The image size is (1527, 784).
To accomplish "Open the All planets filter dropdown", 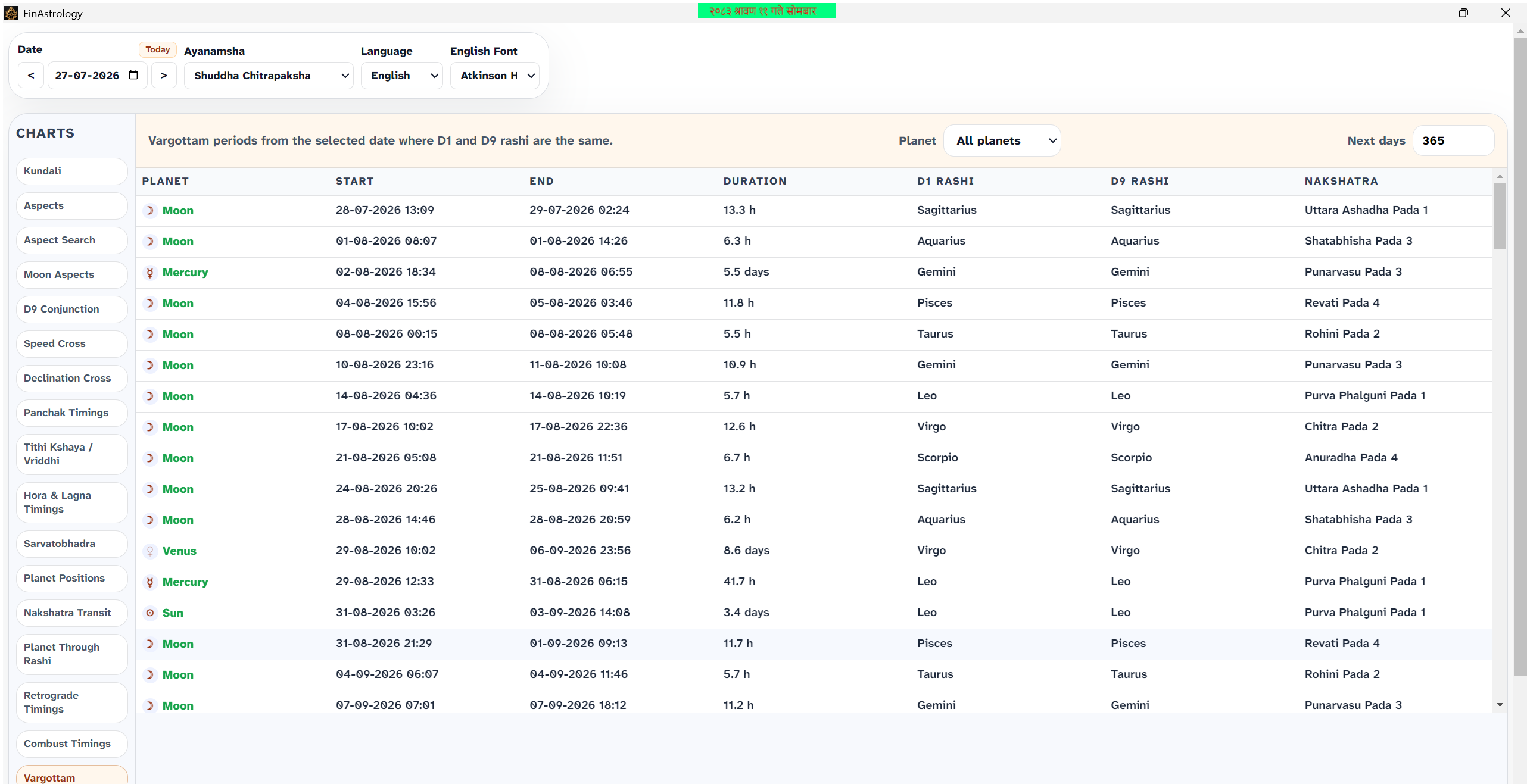I will 1002,141.
